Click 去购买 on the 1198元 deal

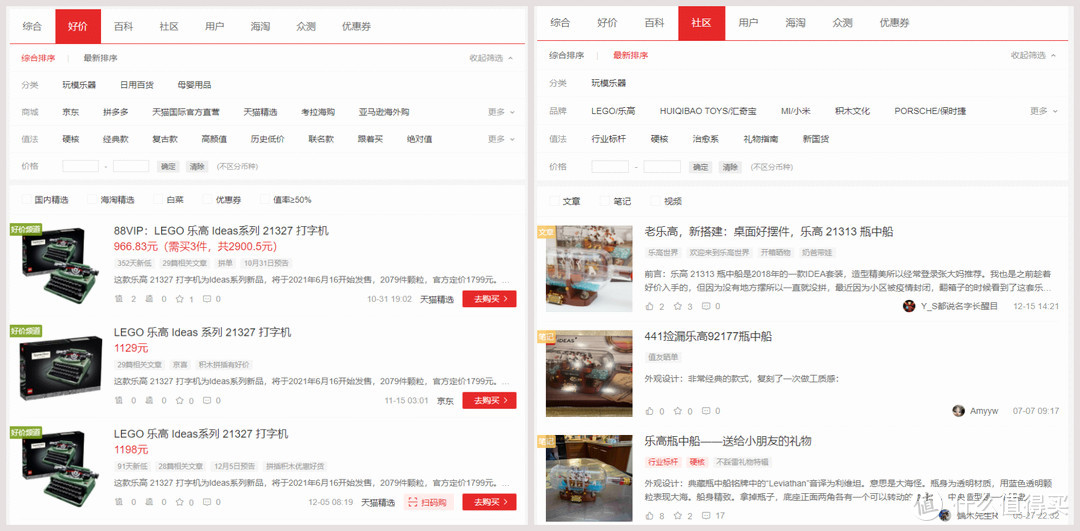pos(489,502)
